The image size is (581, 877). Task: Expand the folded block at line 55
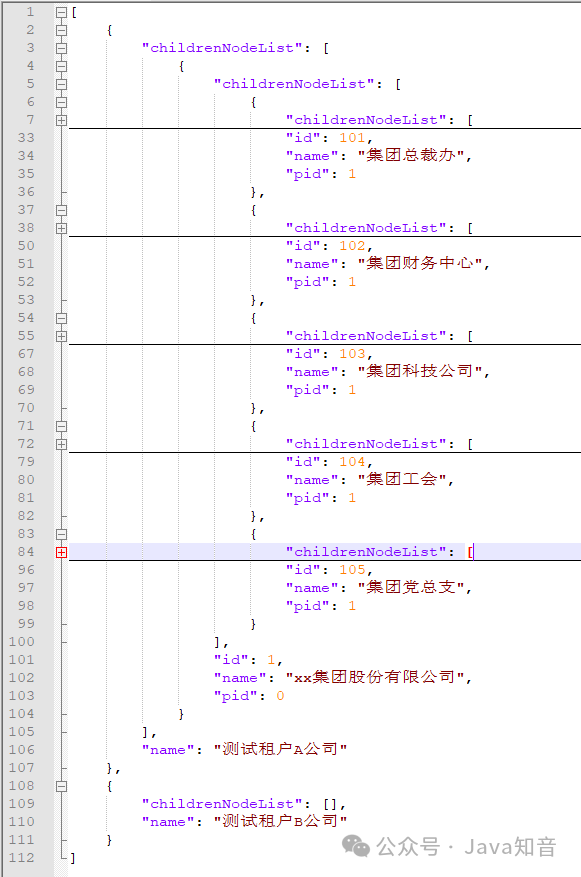tap(62, 336)
